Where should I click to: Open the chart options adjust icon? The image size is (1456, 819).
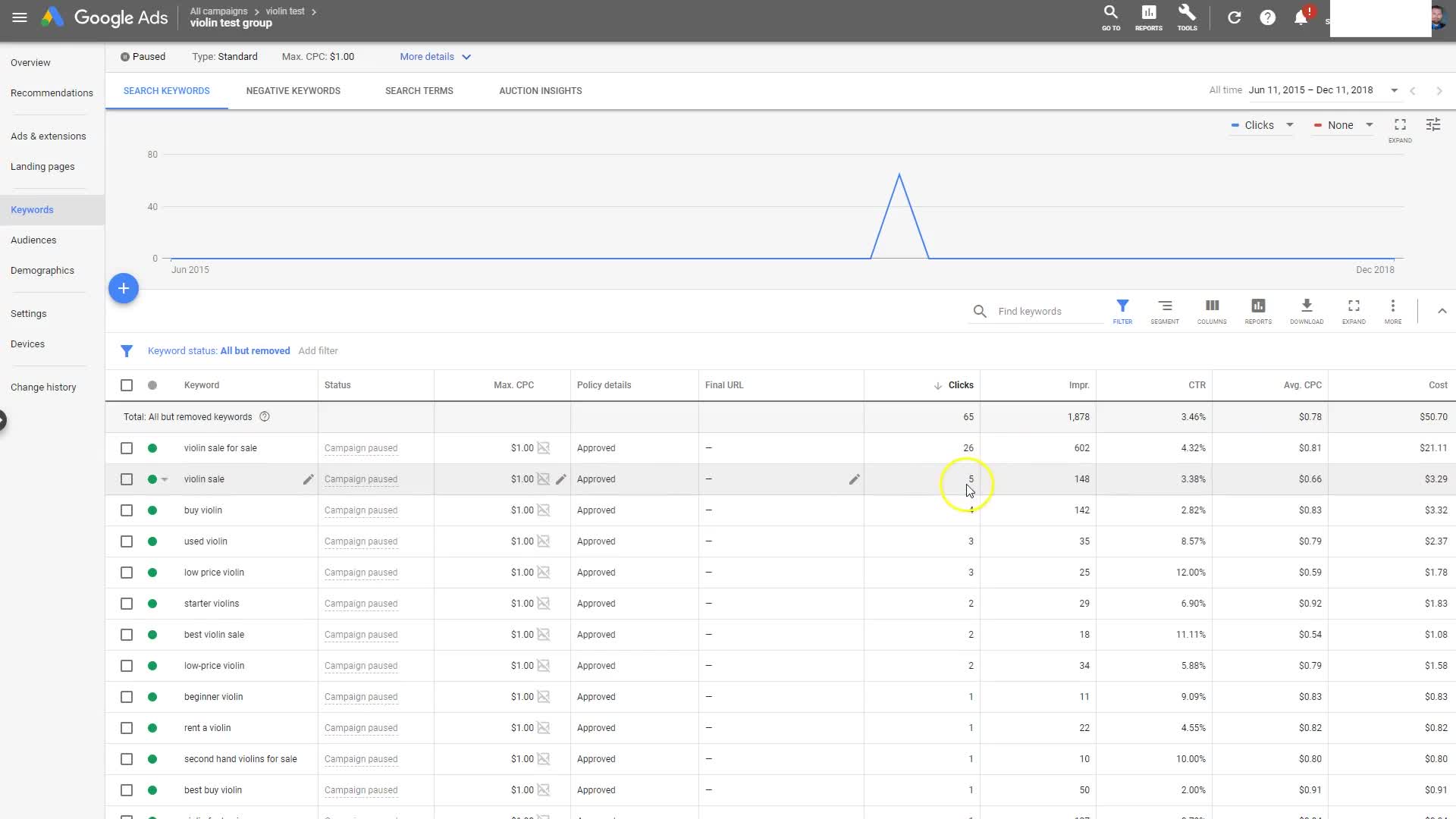pyautogui.click(x=1432, y=125)
